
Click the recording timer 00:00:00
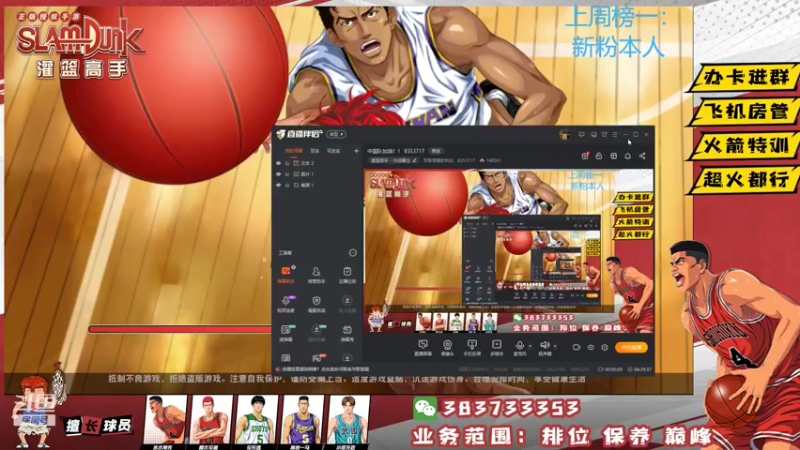coord(614,369)
